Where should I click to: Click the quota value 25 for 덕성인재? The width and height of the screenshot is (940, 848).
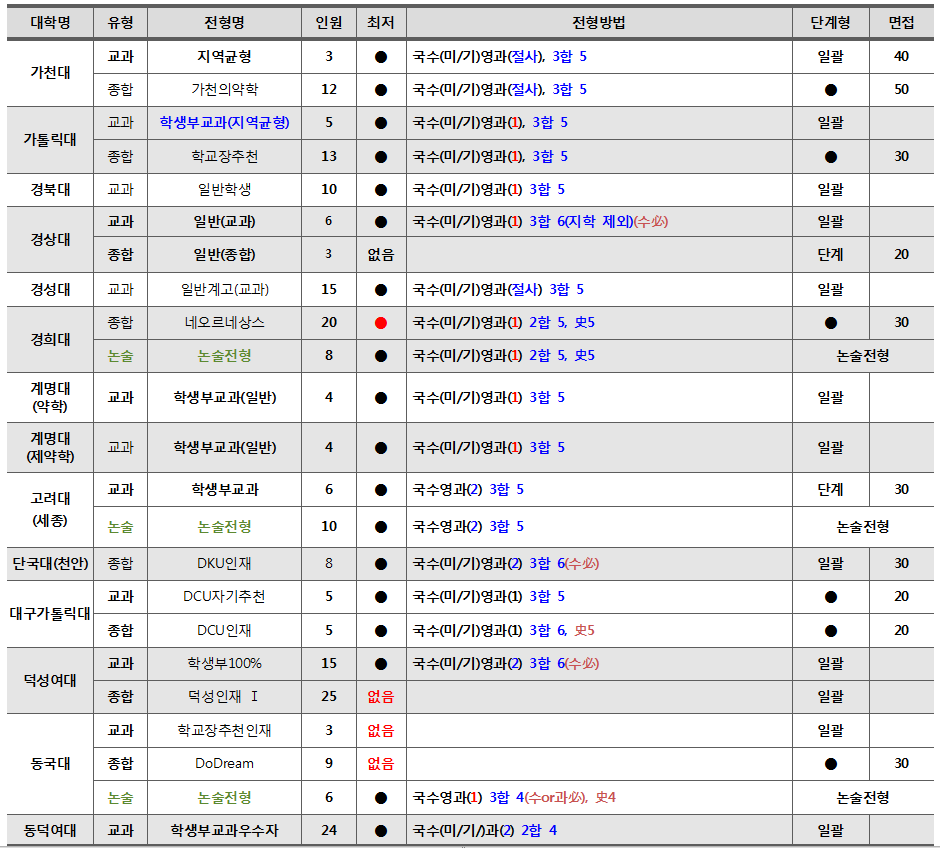pyautogui.click(x=329, y=697)
